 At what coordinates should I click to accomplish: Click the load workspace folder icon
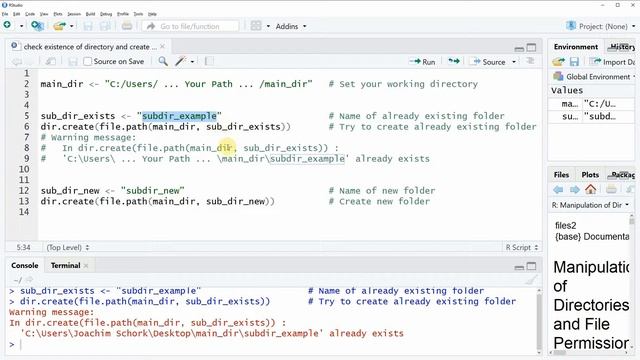point(558,62)
